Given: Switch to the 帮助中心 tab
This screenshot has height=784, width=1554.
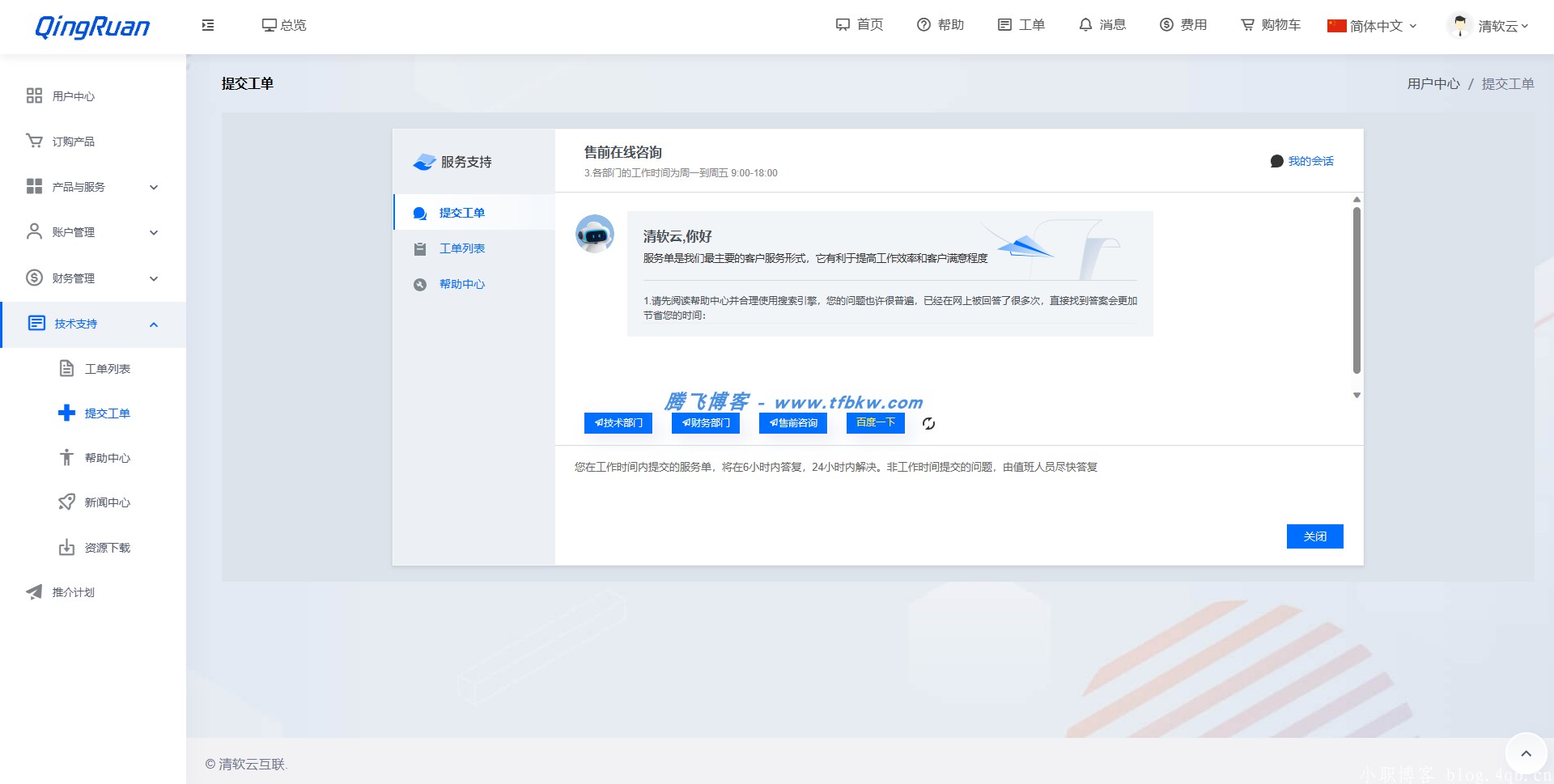Looking at the screenshot, I should [462, 284].
